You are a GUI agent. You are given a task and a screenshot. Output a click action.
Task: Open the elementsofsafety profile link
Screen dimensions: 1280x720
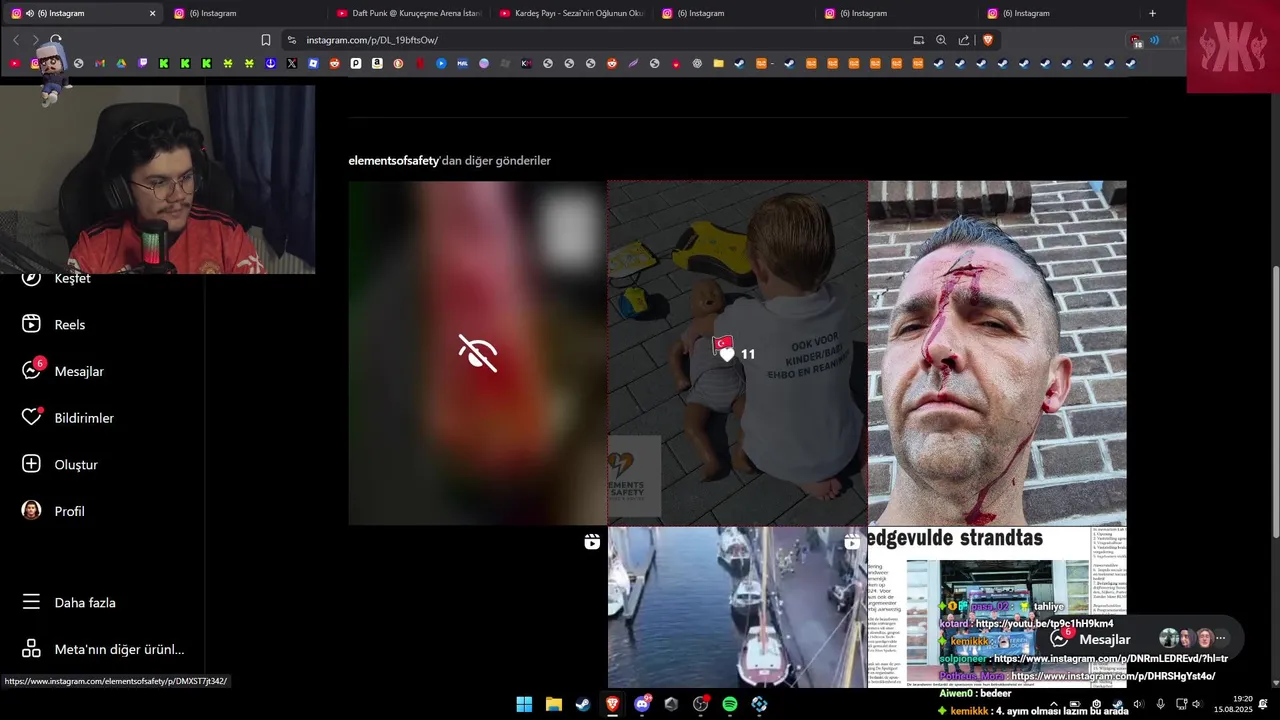[393, 160]
